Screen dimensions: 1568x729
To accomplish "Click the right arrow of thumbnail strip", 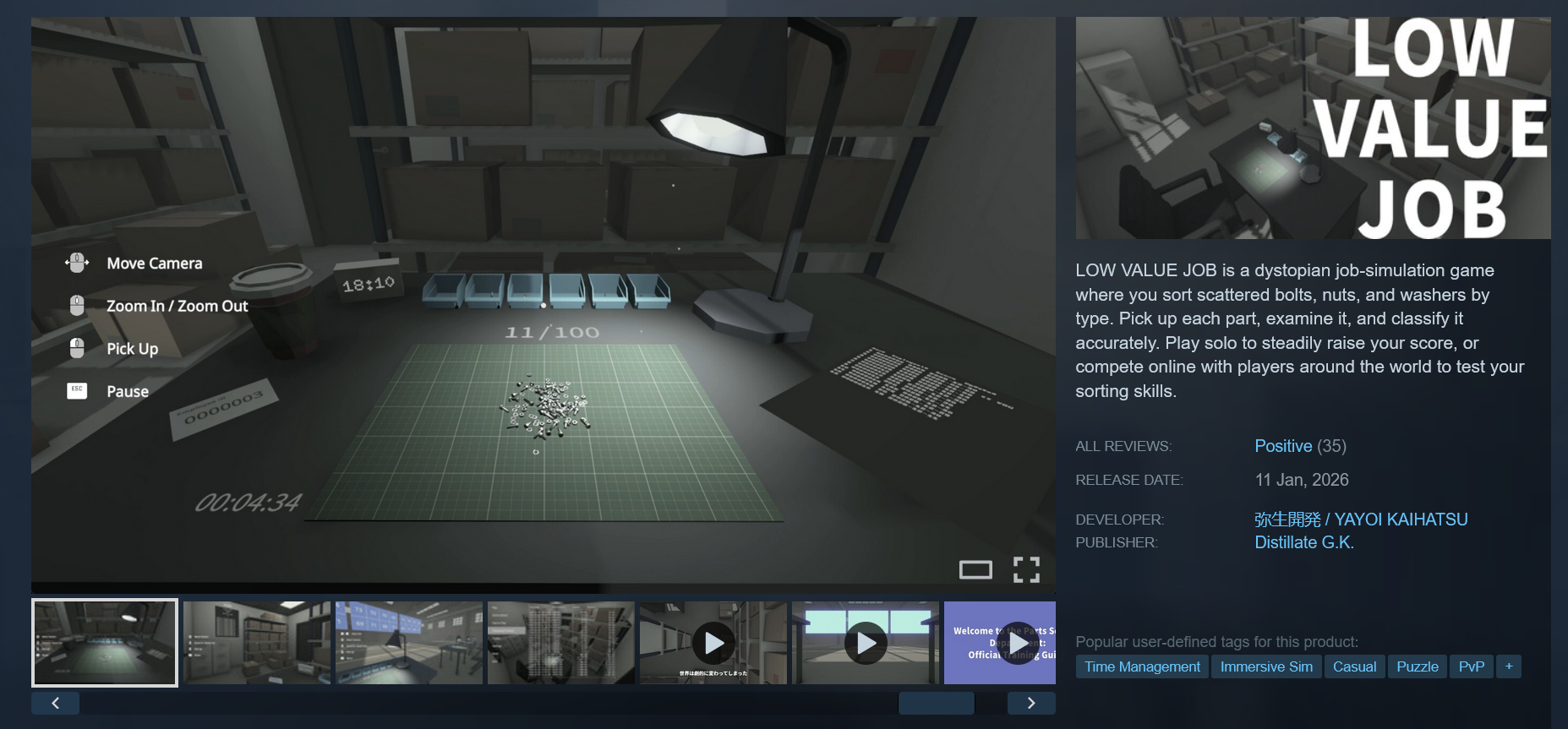I will point(1031,703).
